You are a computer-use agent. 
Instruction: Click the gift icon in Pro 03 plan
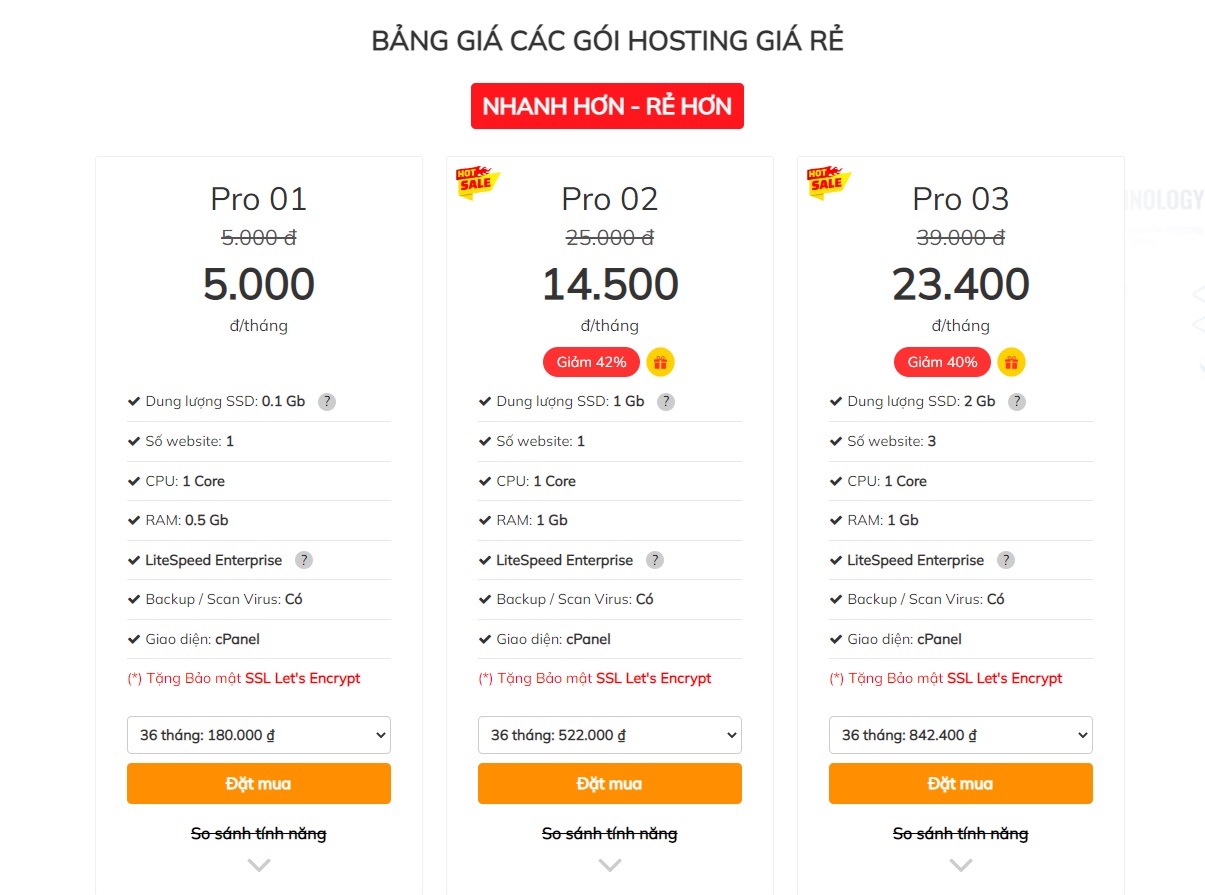pyautogui.click(x=1011, y=362)
